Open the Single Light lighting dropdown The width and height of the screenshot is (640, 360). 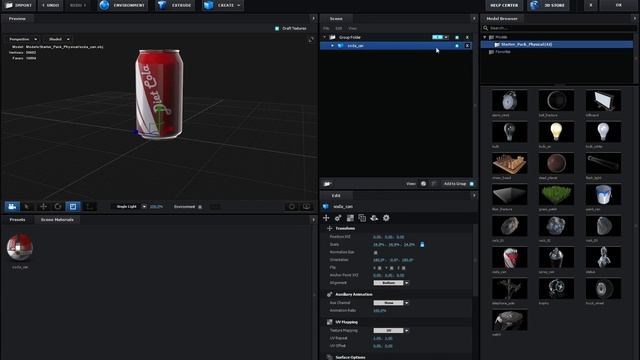pyautogui.click(x=130, y=207)
